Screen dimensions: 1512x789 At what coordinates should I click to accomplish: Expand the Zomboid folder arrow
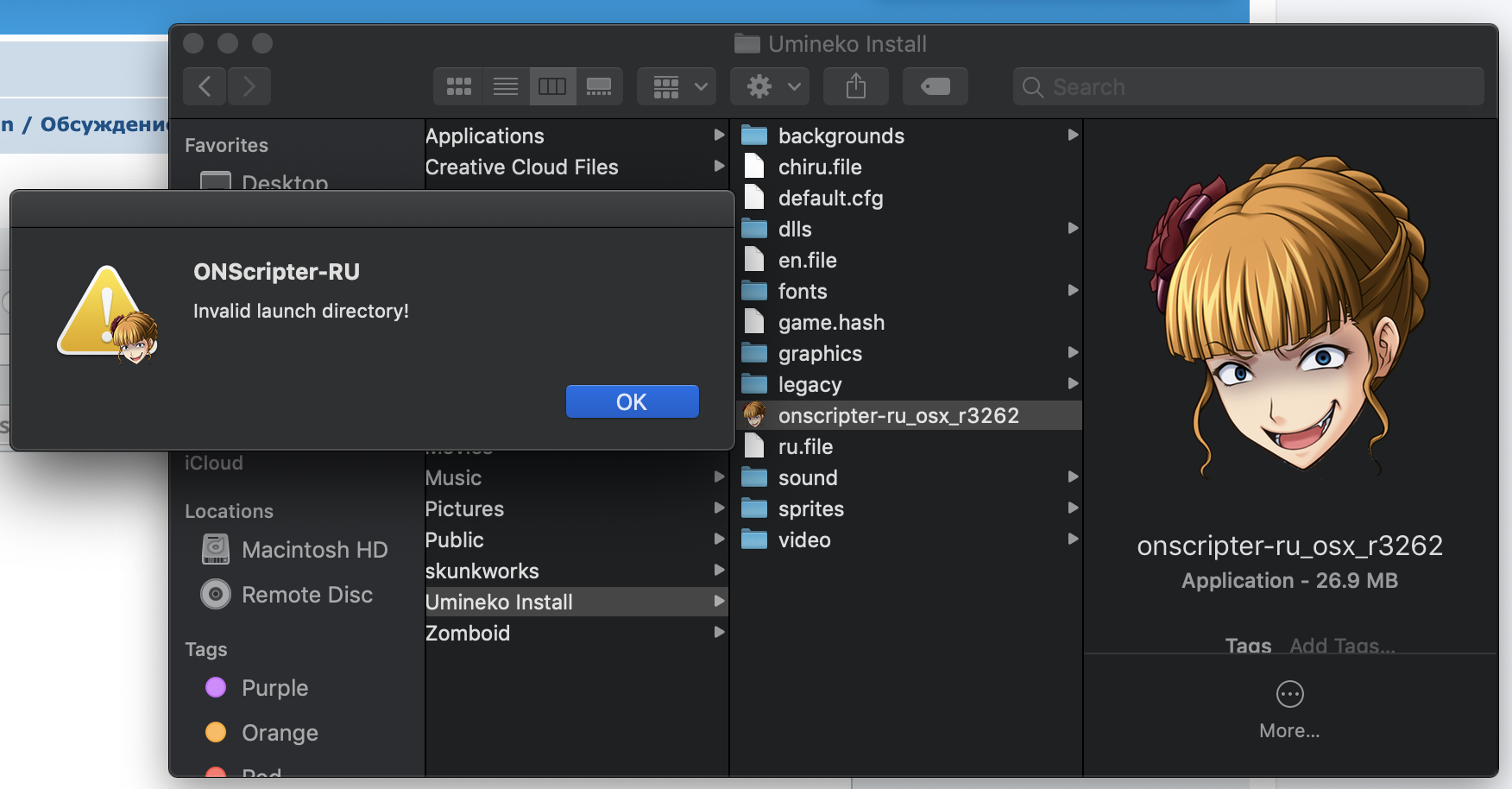click(719, 632)
